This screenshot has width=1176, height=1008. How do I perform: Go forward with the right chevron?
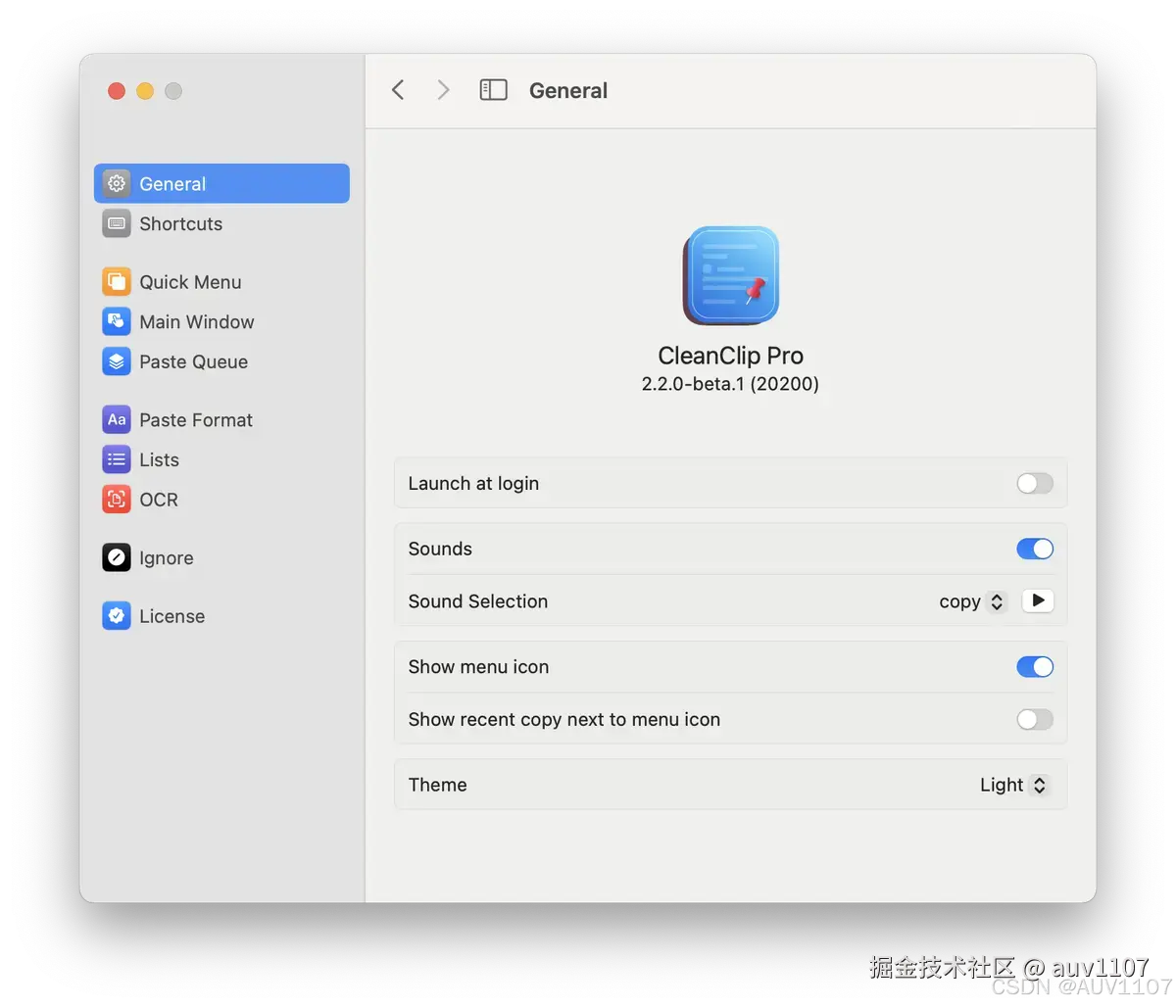point(443,90)
